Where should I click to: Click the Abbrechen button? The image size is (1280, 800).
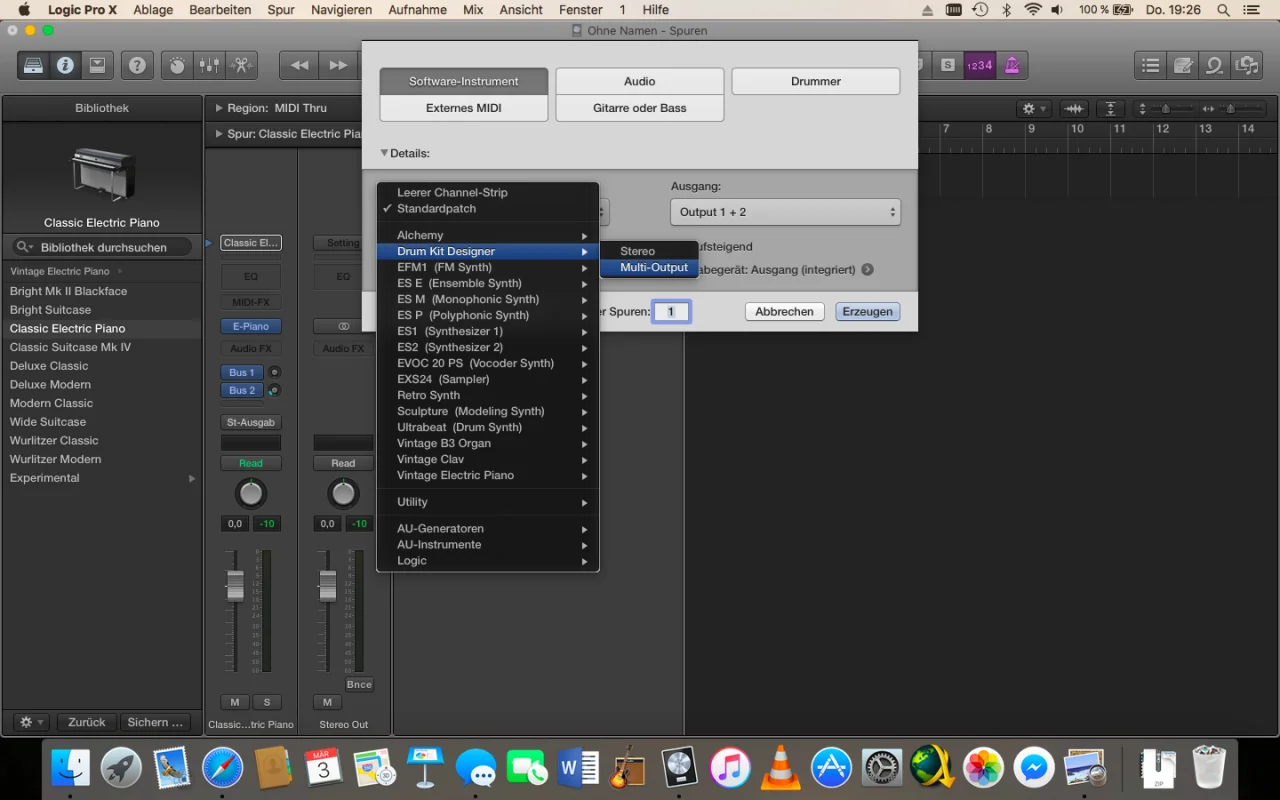pyautogui.click(x=784, y=312)
